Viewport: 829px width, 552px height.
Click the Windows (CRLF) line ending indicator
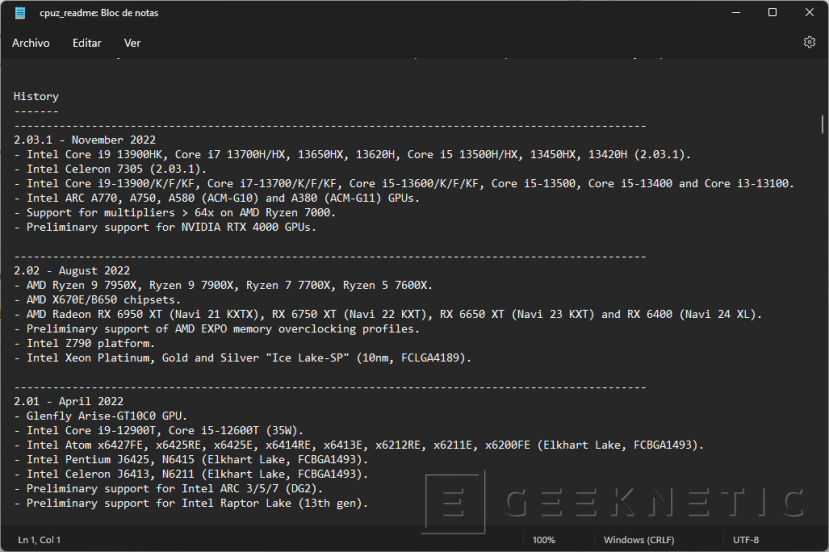(x=639, y=540)
